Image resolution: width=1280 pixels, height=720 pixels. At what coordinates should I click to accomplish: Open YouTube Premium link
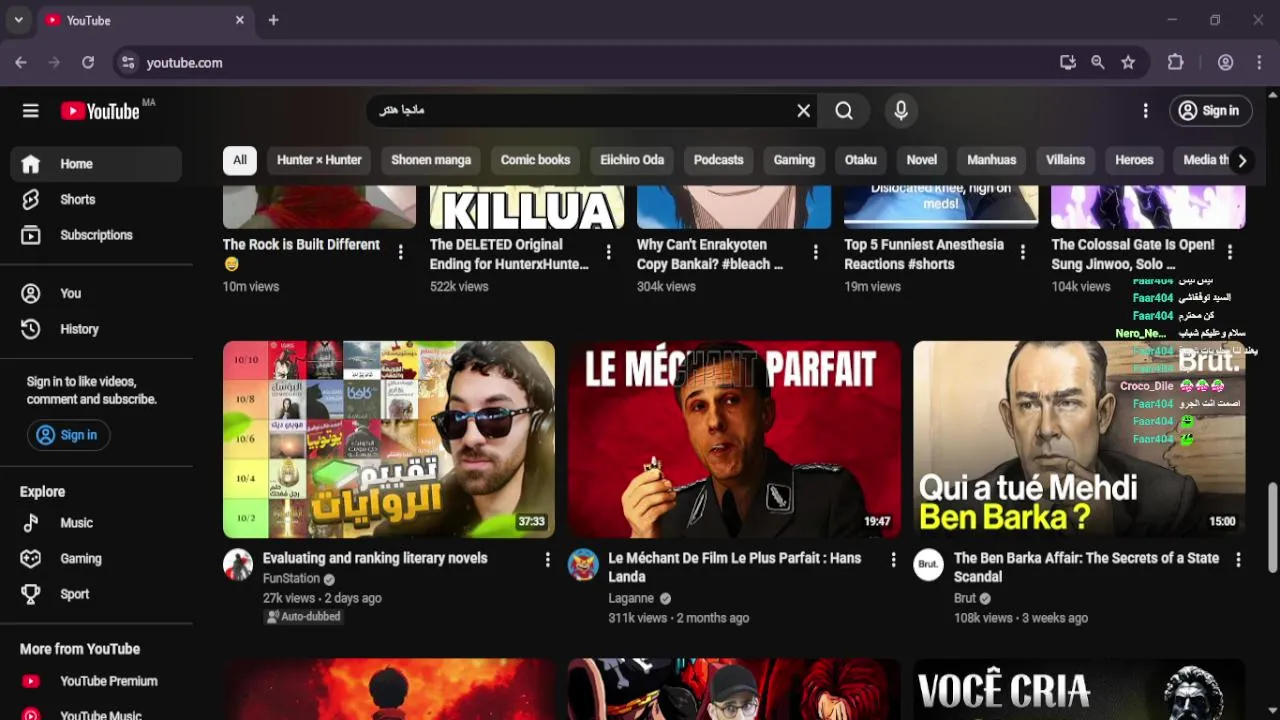point(96,681)
